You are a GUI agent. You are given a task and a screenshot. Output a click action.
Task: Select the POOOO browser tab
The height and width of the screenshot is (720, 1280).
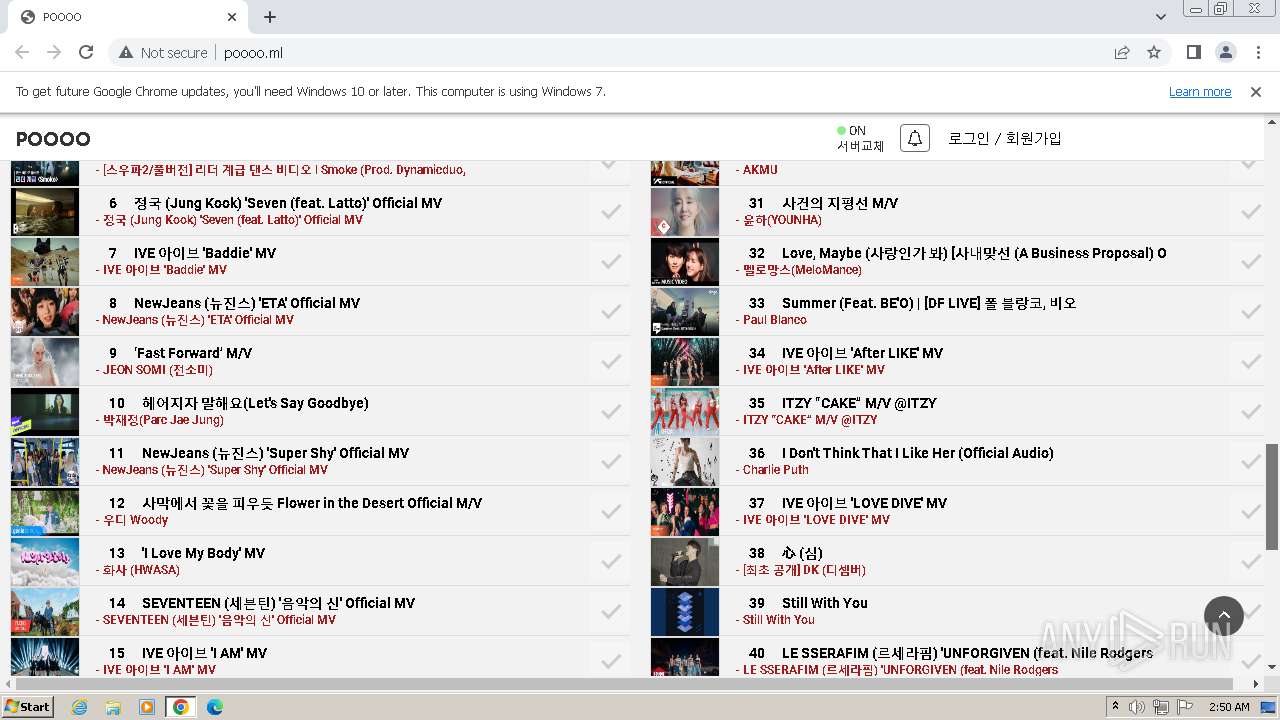pos(127,17)
